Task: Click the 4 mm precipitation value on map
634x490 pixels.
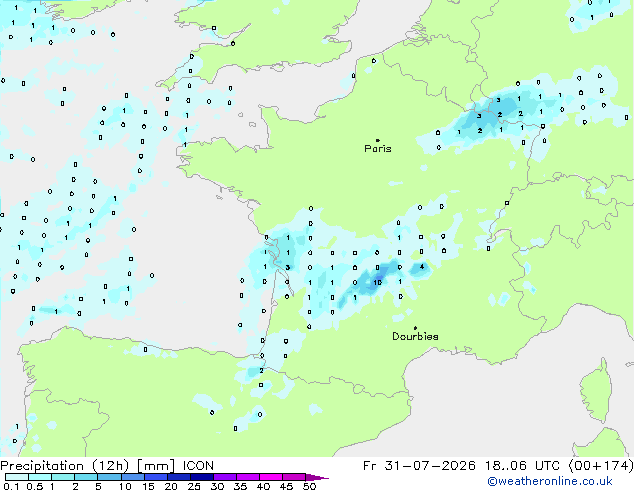Action: (422, 267)
